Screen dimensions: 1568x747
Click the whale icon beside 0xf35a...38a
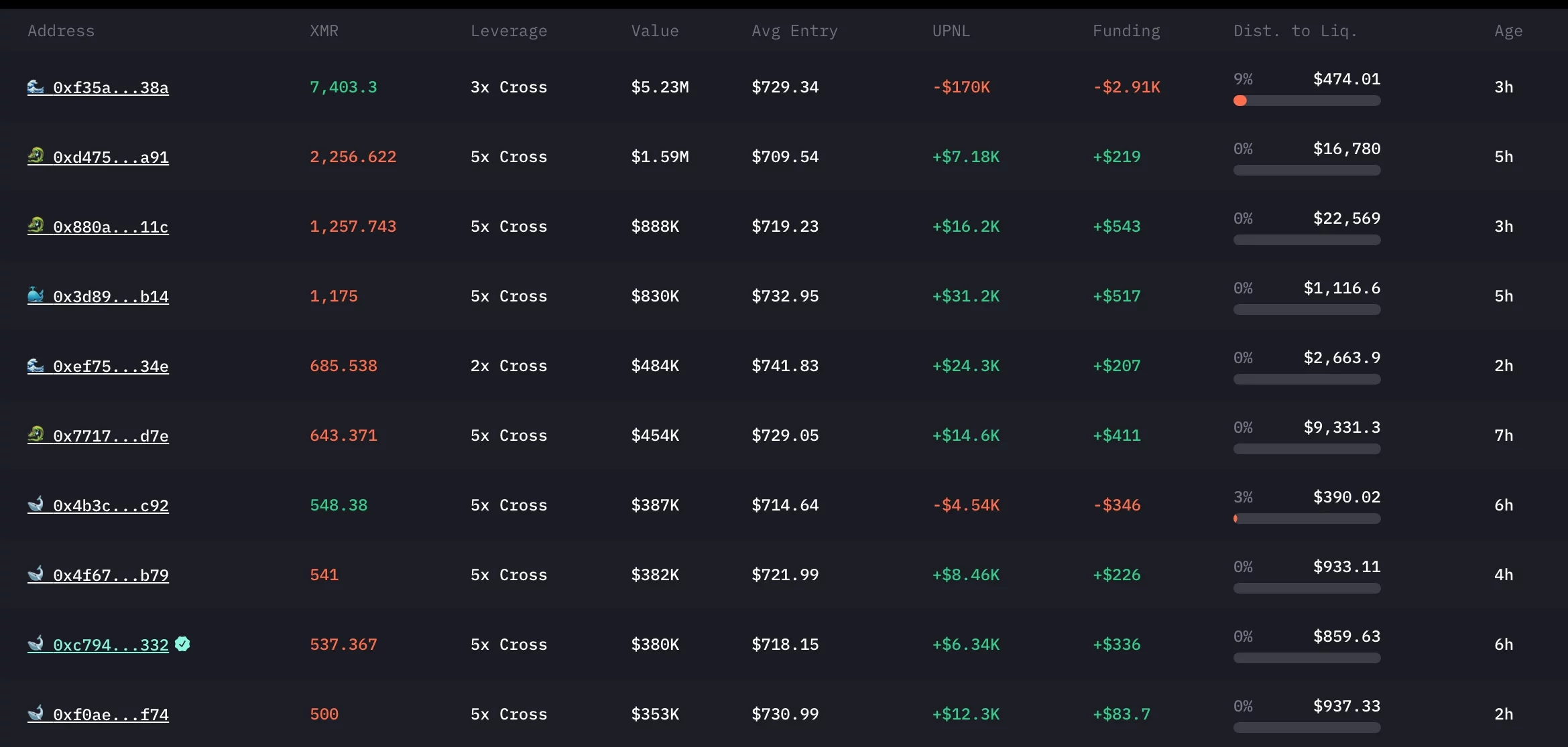click(x=36, y=86)
